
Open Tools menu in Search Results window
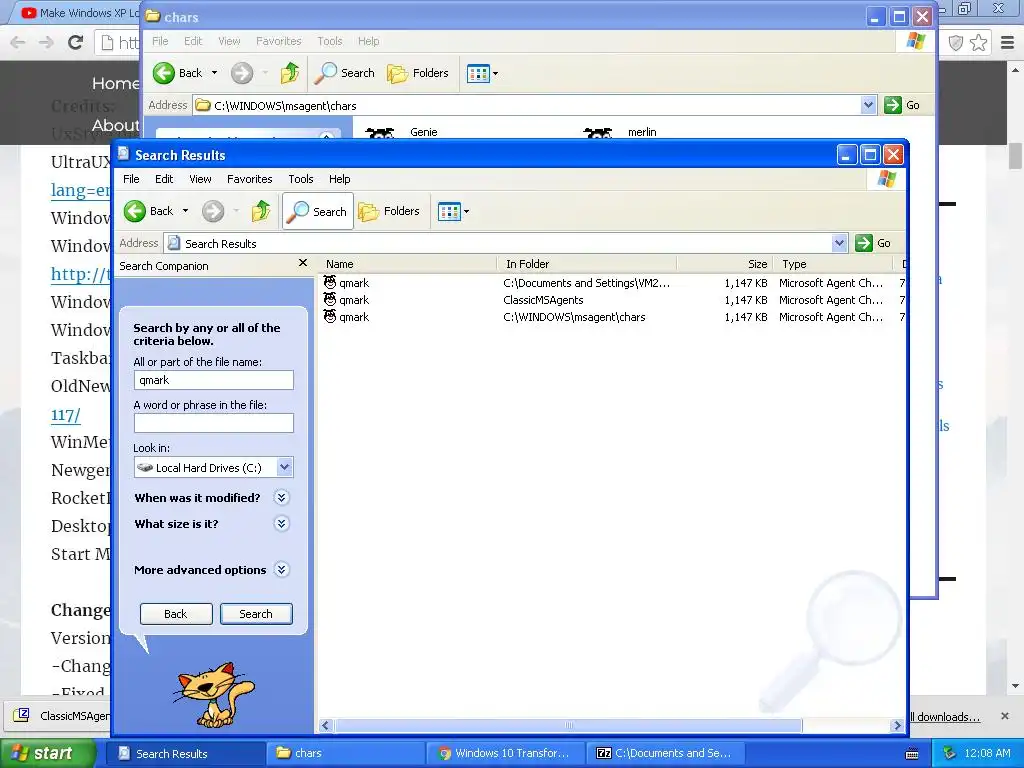pyautogui.click(x=301, y=179)
